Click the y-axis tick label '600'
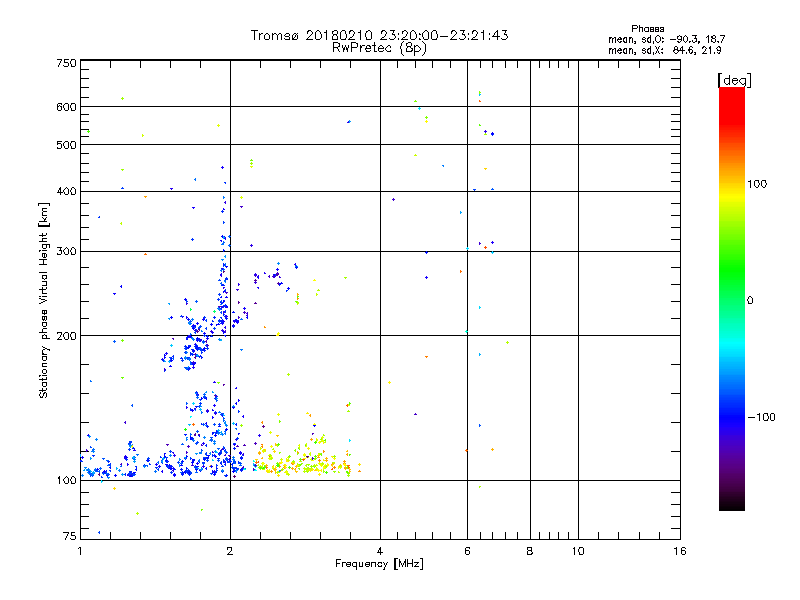The width and height of the screenshot is (800, 600). point(66,107)
